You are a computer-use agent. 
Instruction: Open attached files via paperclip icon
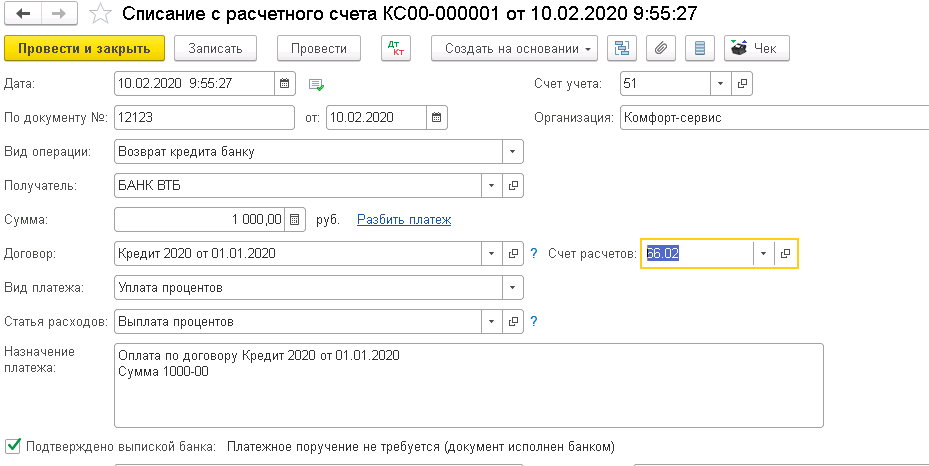tap(661, 49)
